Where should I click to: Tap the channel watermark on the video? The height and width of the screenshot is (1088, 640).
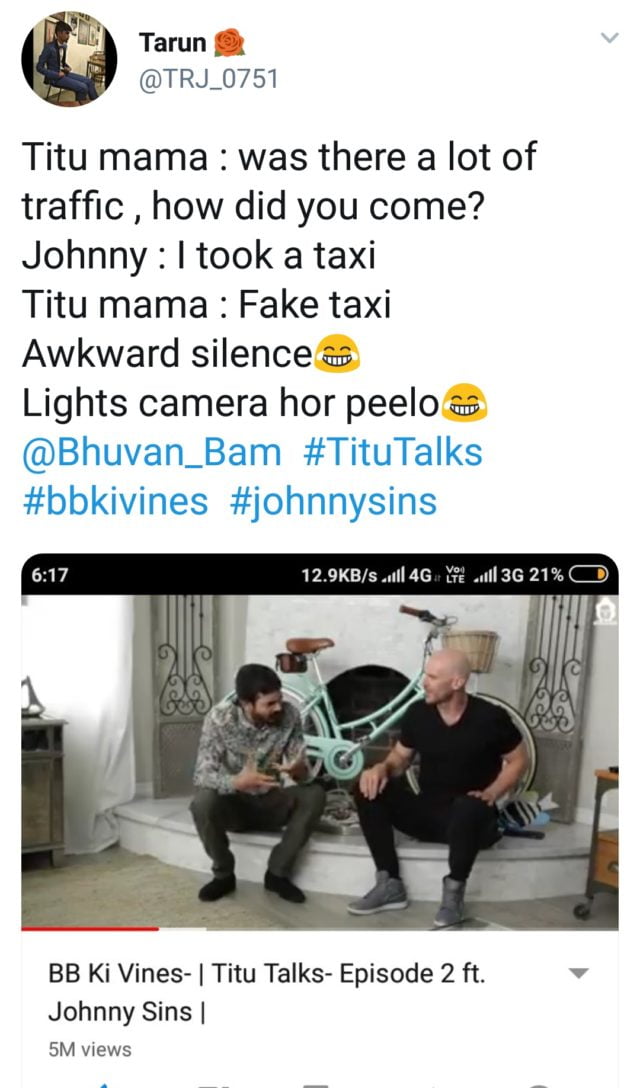[607, 613]
